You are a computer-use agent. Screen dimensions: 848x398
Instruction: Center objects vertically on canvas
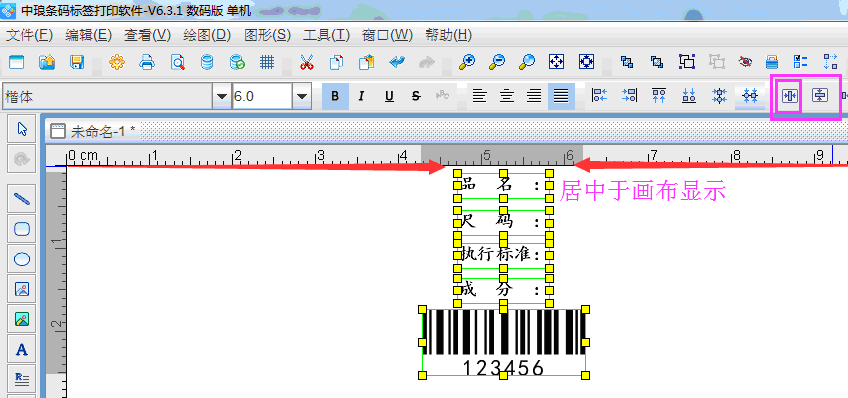tap(820, 96)
